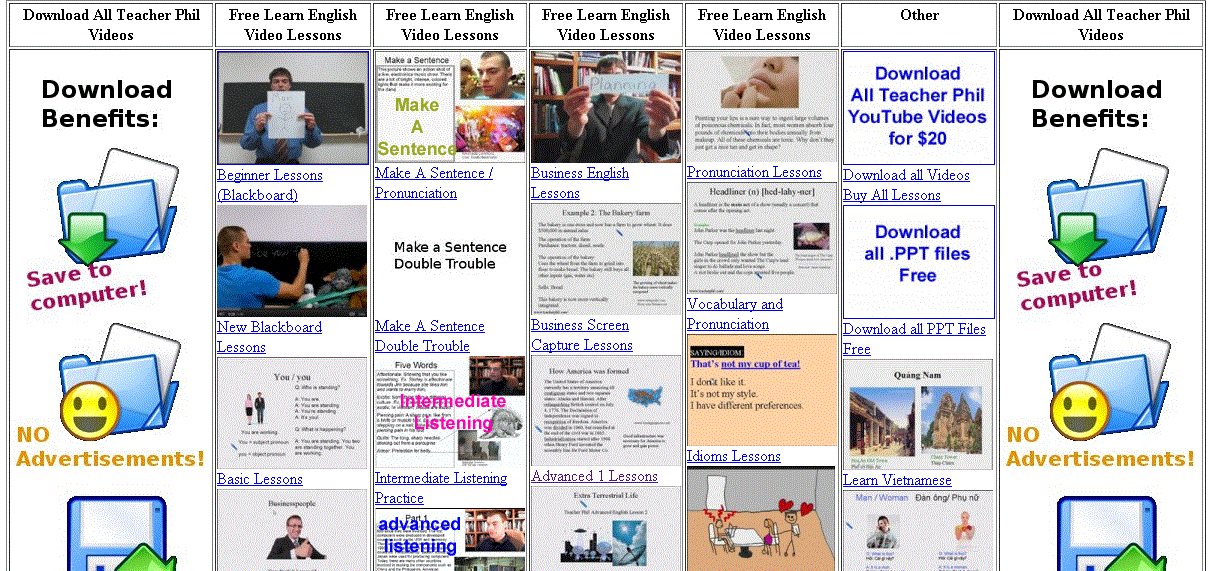
Task: Open Make A Sentence / Pronunciation link
Action: [434, 183]
